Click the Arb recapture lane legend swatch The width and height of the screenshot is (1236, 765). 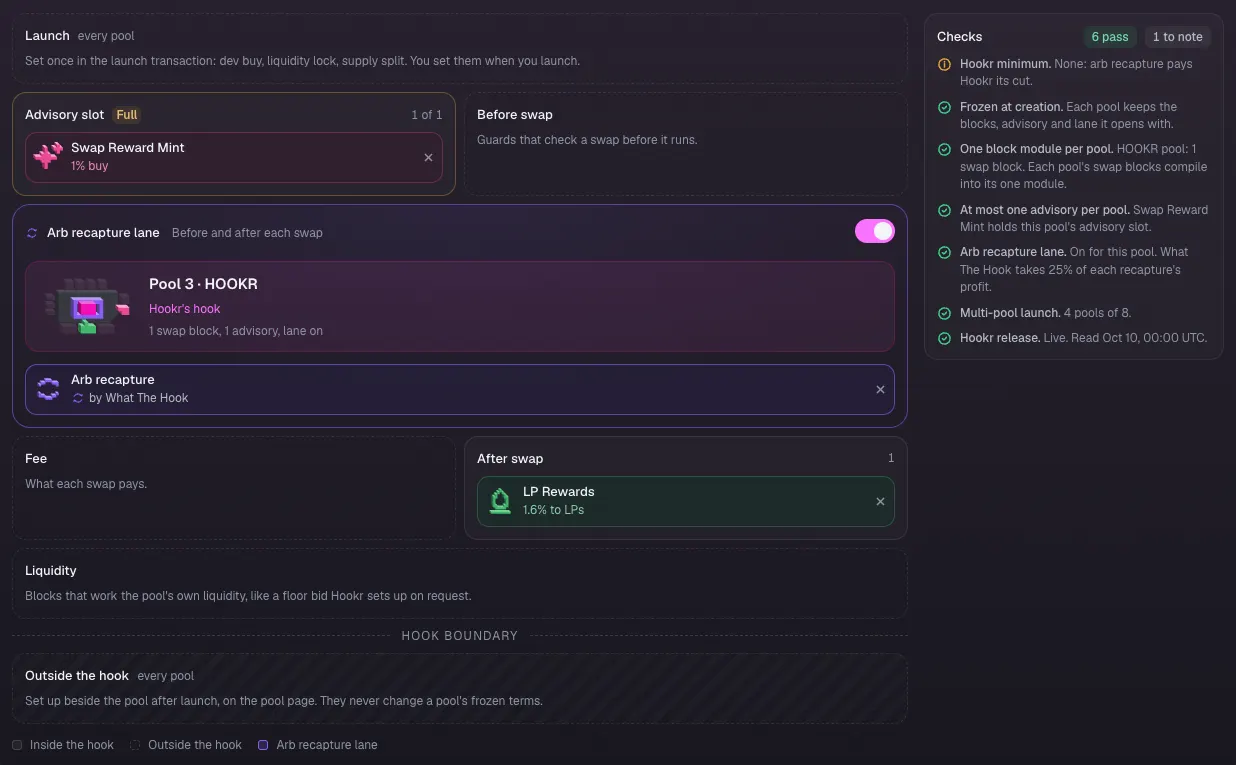pyautogui.click(x=263, y=745)
